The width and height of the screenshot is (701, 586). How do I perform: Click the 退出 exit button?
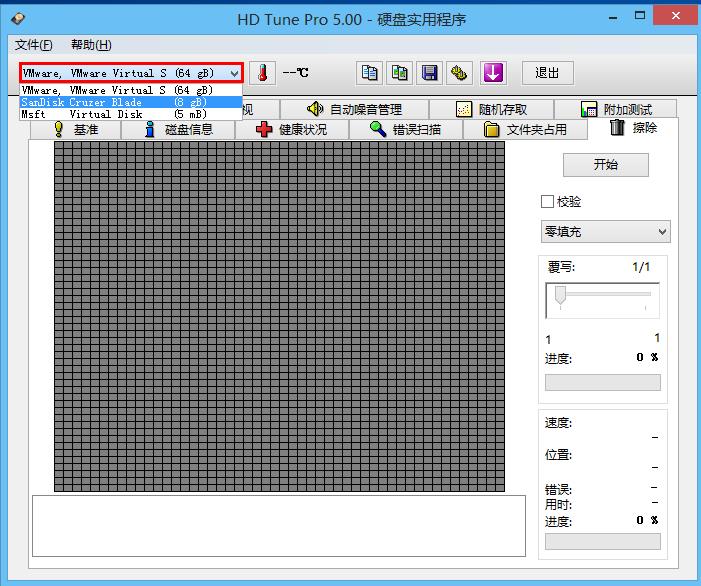(548, 73)
